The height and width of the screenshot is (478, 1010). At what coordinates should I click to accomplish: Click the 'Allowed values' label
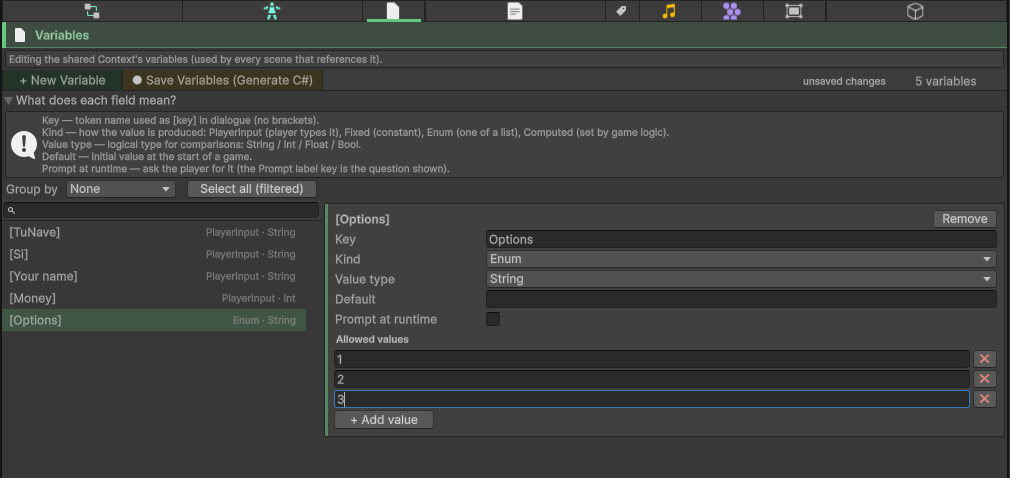pyautogui.click(x=372, y=339)
